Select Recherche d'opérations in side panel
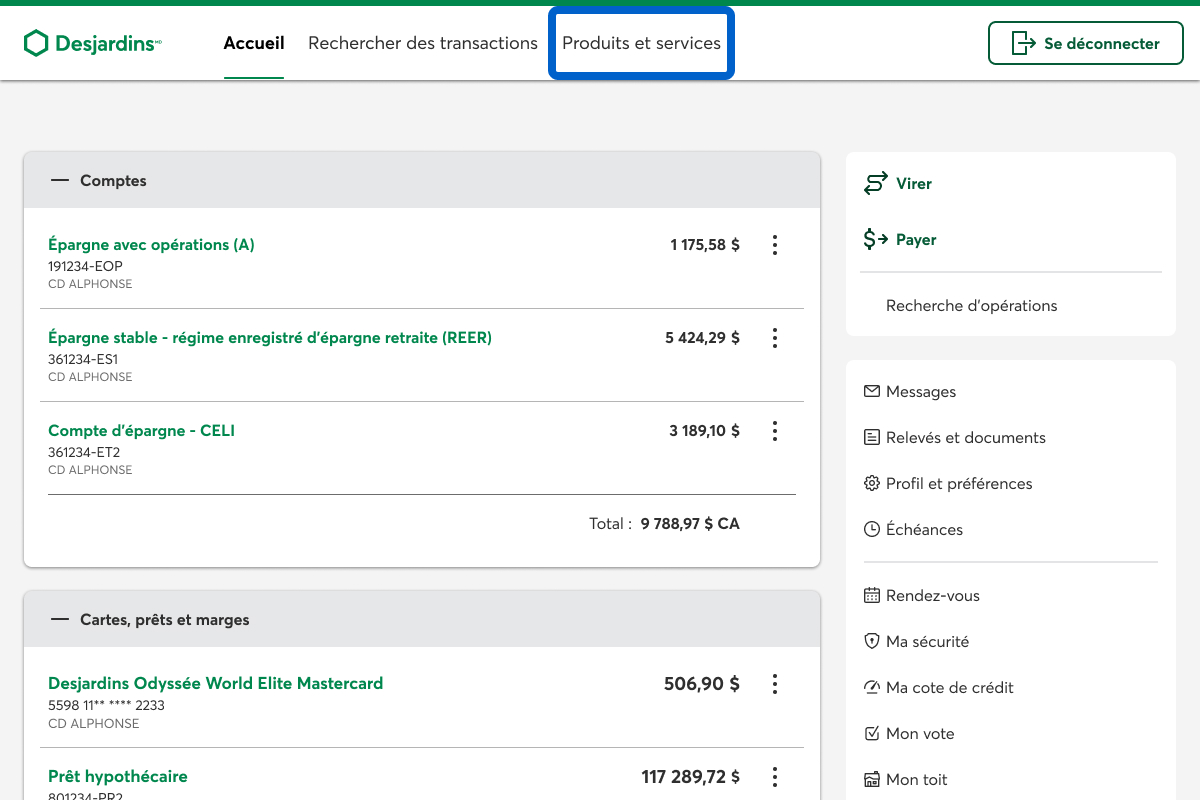 (971, 306)
